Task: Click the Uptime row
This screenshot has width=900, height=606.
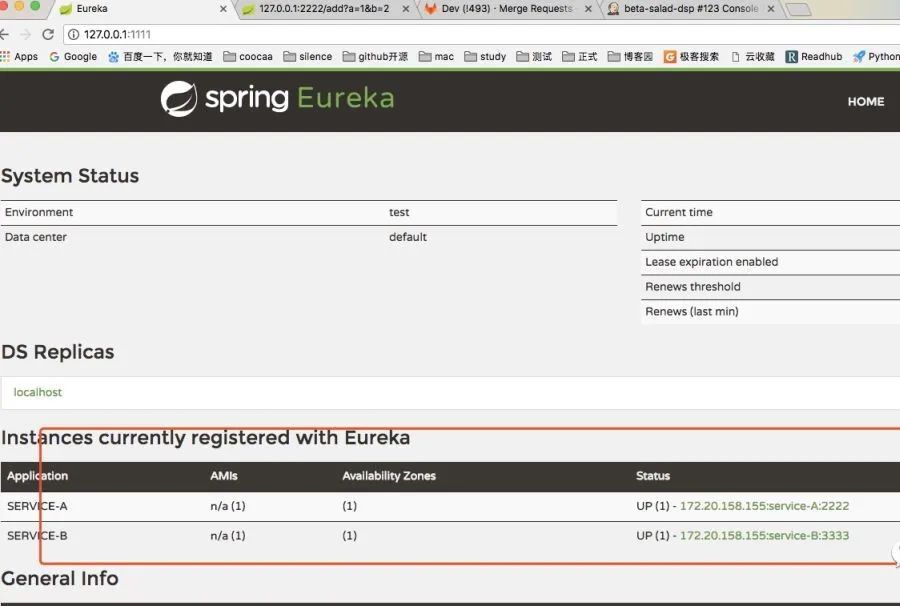Action: [770, 237]
